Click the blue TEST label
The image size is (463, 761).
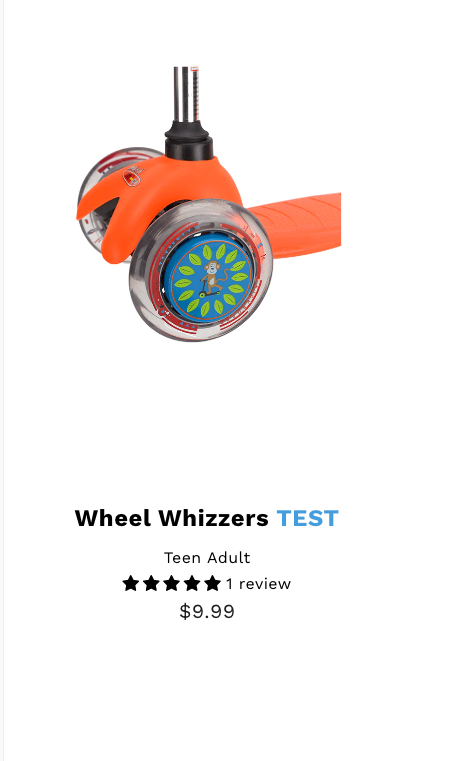coord(308,518)
